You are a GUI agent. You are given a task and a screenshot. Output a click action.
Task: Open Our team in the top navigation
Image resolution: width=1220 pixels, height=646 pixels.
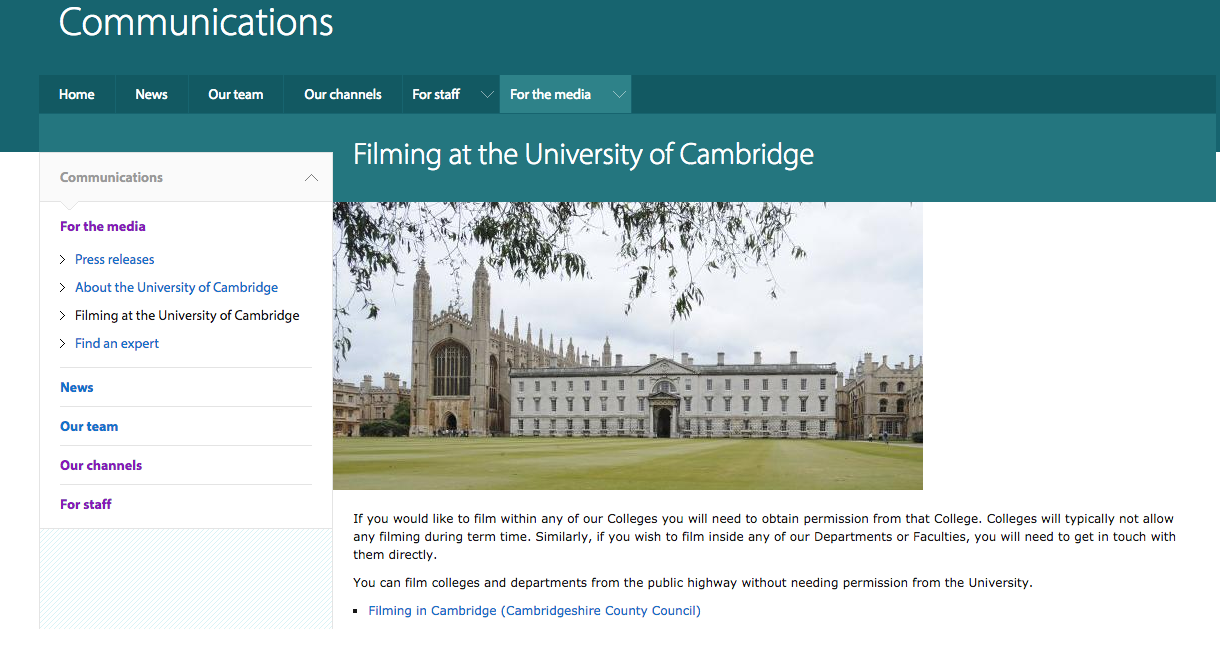click(x=235, y=95)
